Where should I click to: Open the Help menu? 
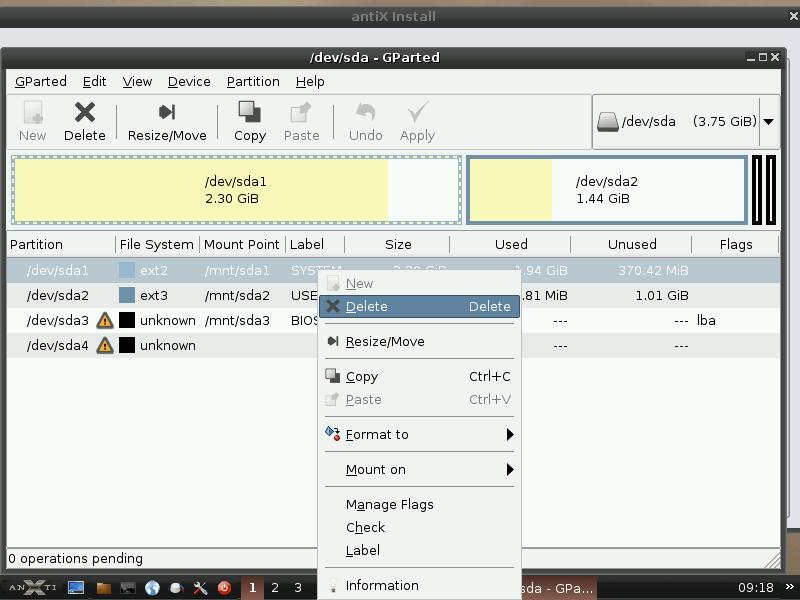tap(310, 82)
